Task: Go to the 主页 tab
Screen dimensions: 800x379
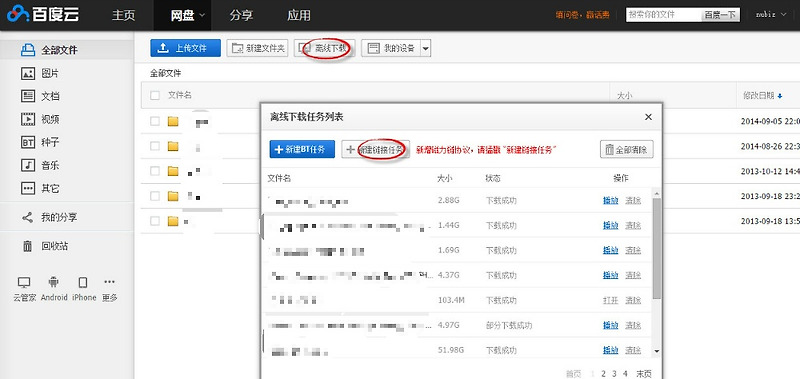Action: [x=123, y=15]
